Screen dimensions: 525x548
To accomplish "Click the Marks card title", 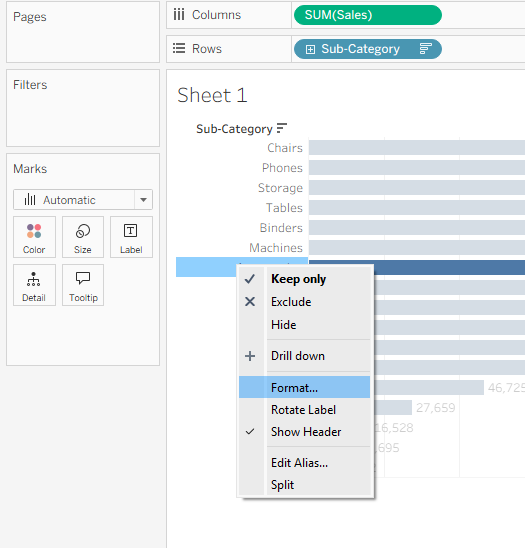I will (30, 169).
